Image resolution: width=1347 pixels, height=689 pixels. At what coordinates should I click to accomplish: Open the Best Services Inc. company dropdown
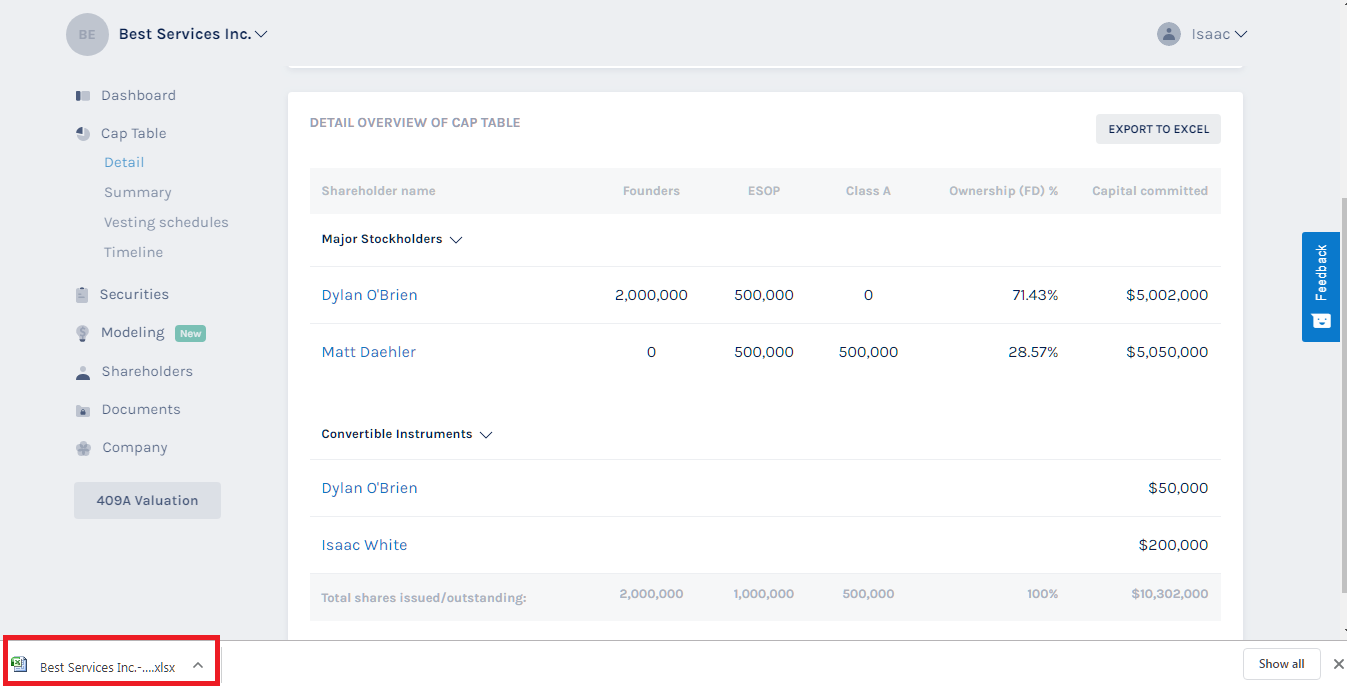261,35
